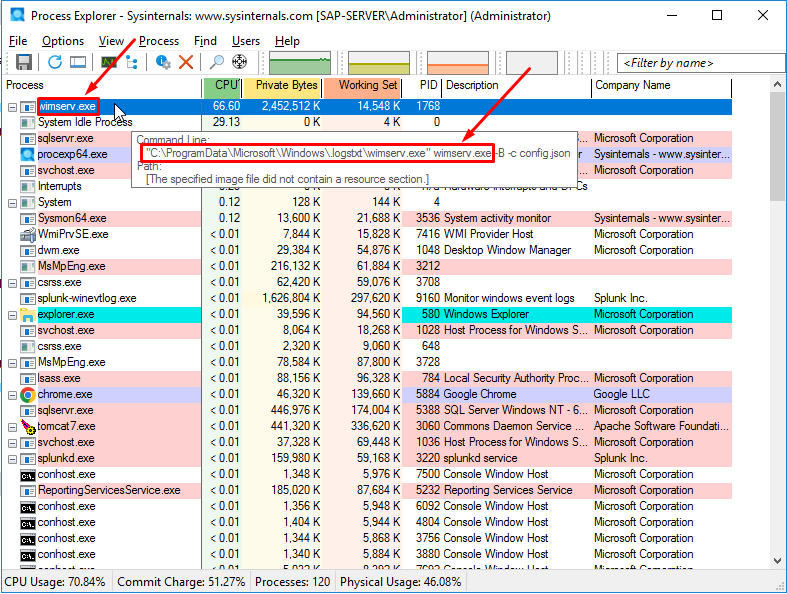Open the orange I/O mini graph
The image size is (787, 594).
click(x=458, y=63)
